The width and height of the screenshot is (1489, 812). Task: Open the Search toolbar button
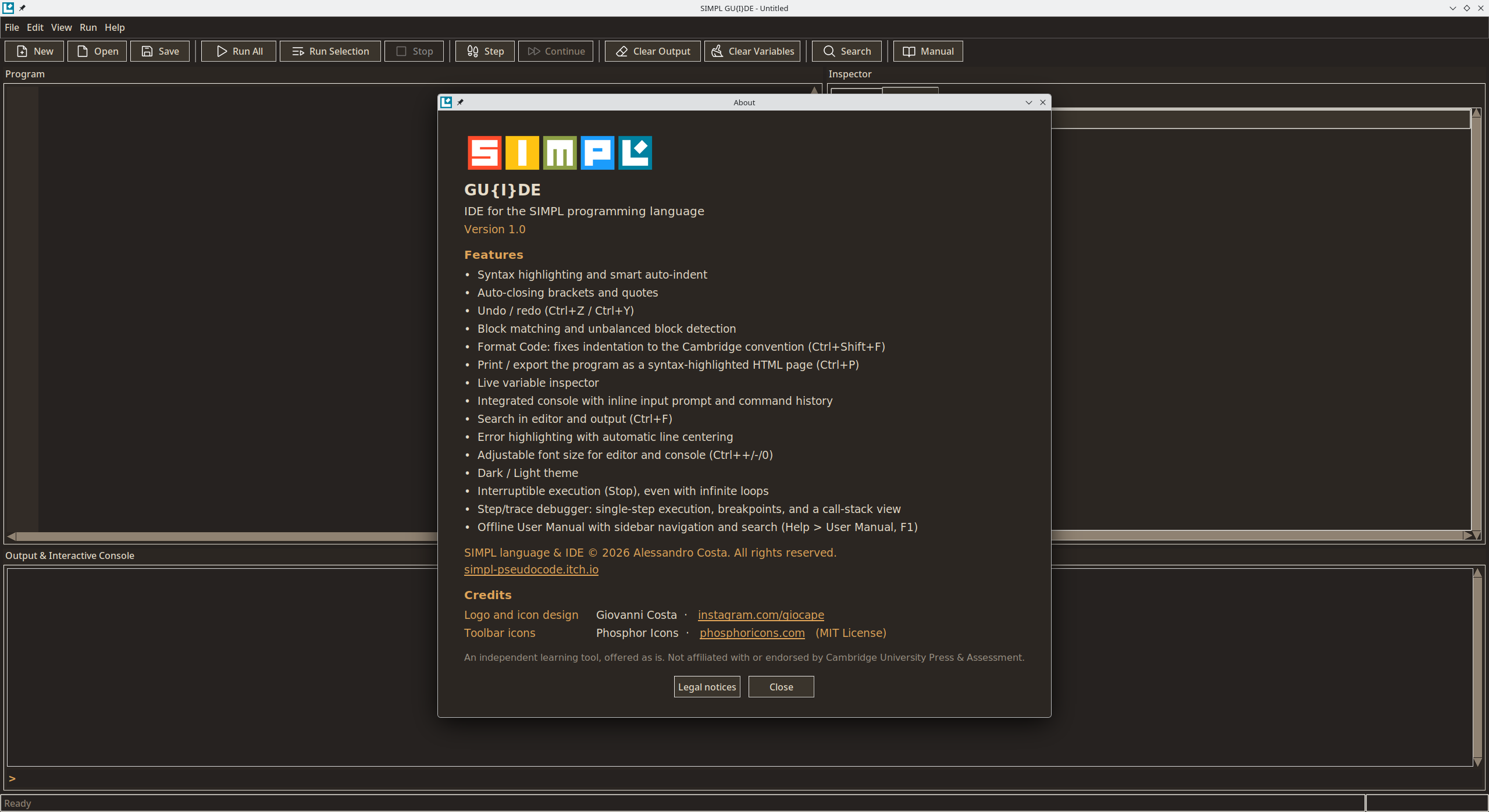pos(847,51)
